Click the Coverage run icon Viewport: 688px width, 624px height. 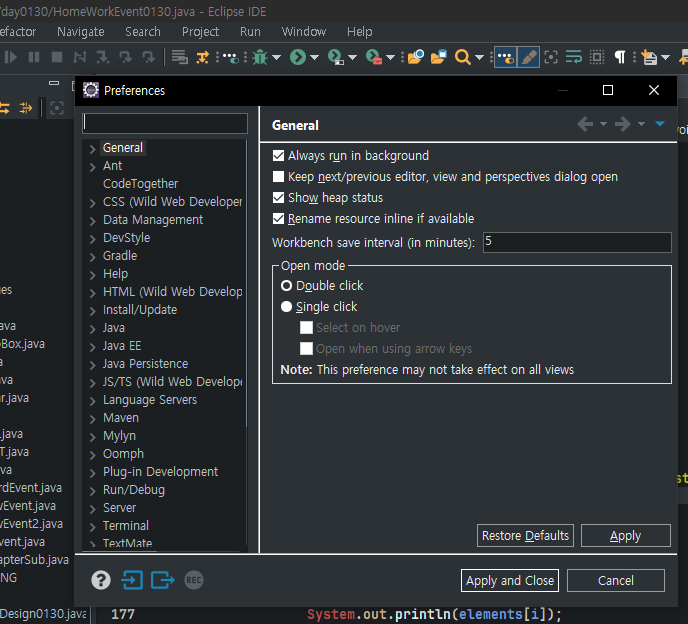336,57
